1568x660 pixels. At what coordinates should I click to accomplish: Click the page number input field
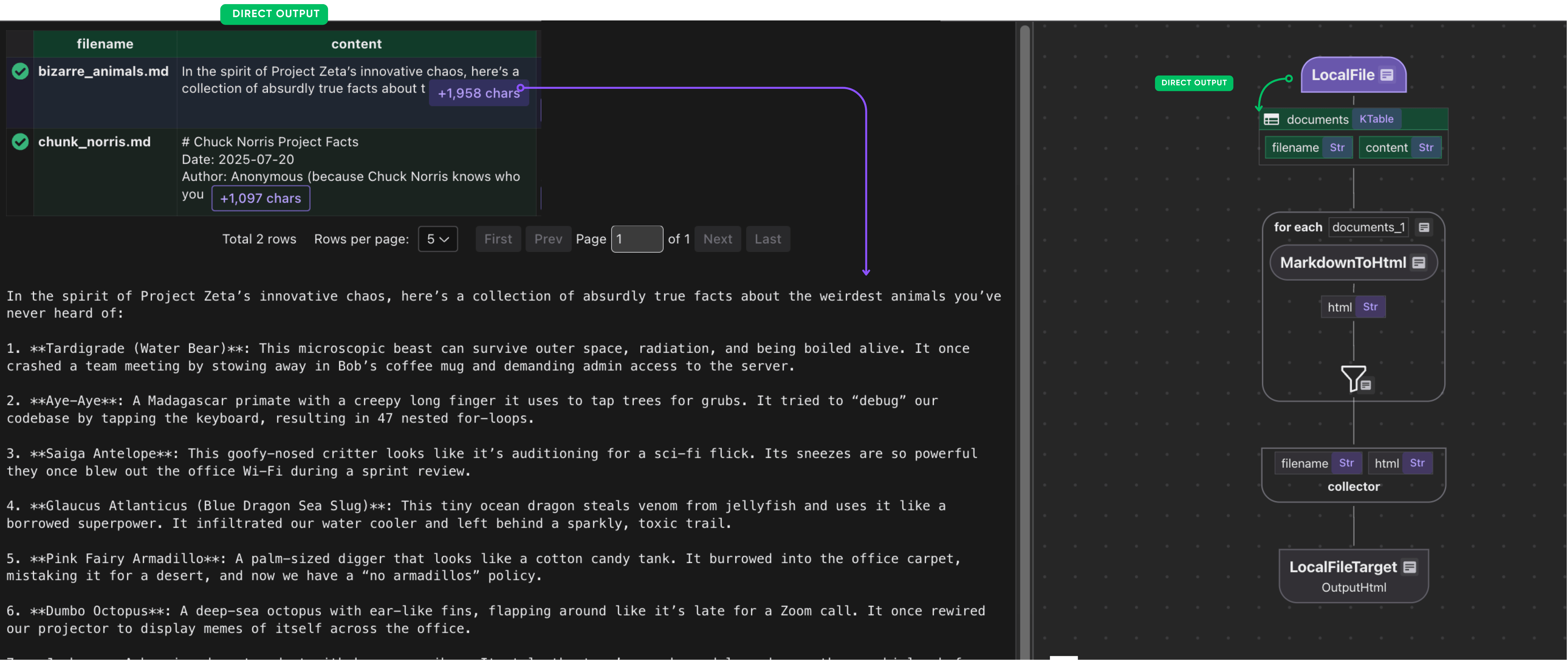tap(637, 239)
